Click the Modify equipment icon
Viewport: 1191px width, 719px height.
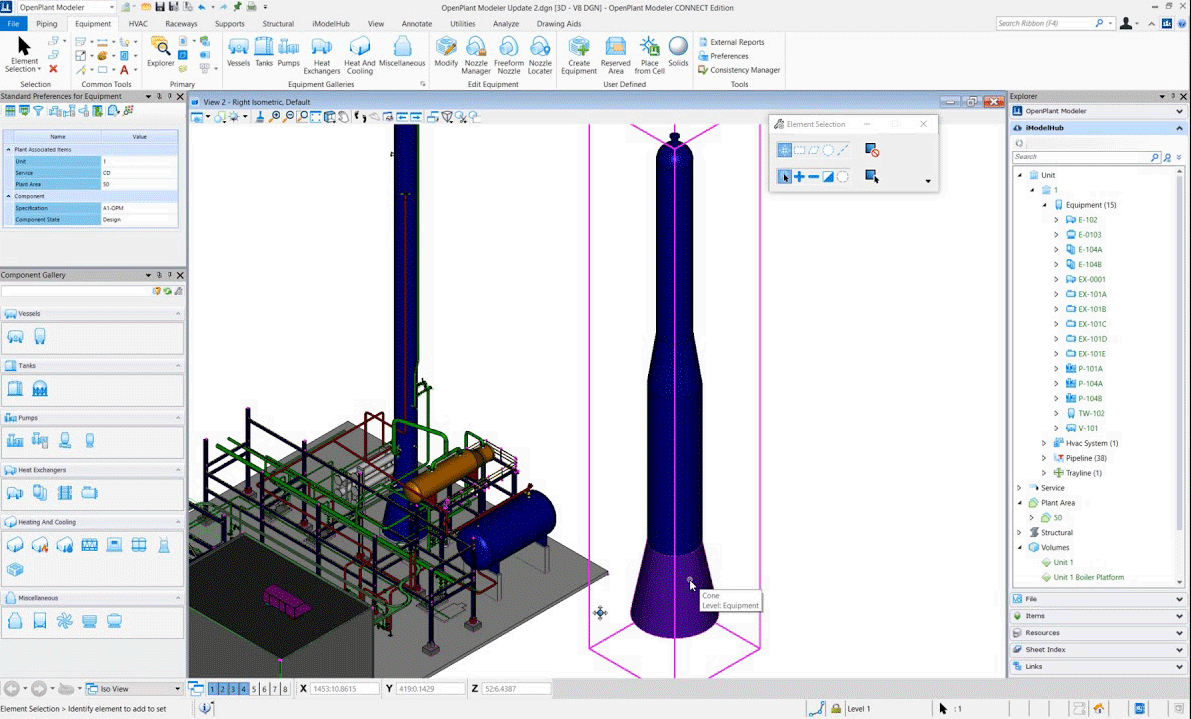pyautogui.click(x=446, y=52)
